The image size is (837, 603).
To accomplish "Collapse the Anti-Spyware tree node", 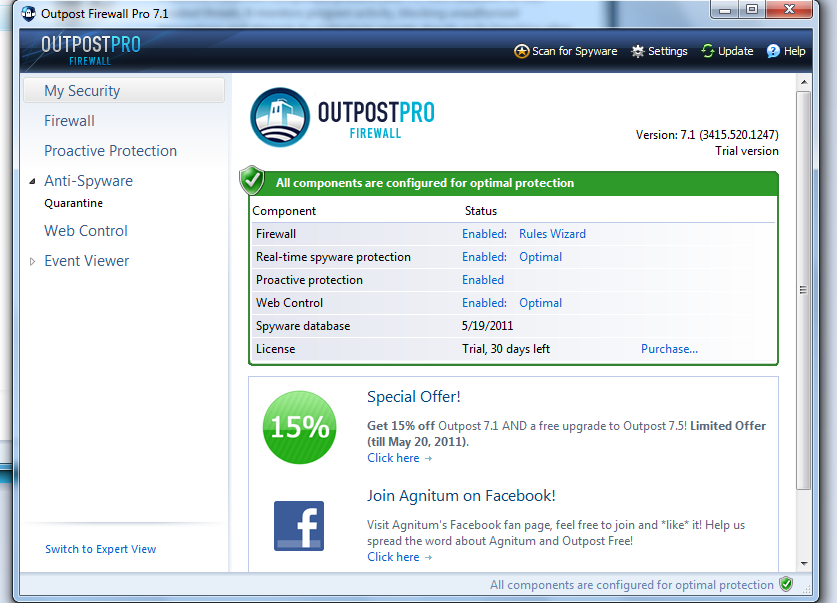I will click(33, 181).
